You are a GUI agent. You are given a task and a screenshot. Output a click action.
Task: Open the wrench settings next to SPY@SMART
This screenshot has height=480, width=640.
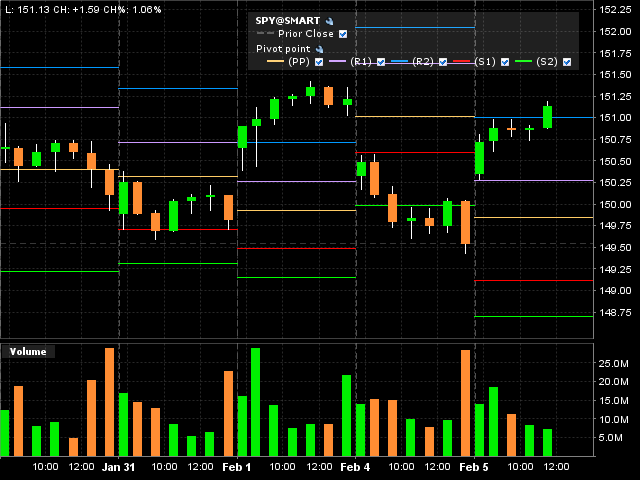pos(330,21)
